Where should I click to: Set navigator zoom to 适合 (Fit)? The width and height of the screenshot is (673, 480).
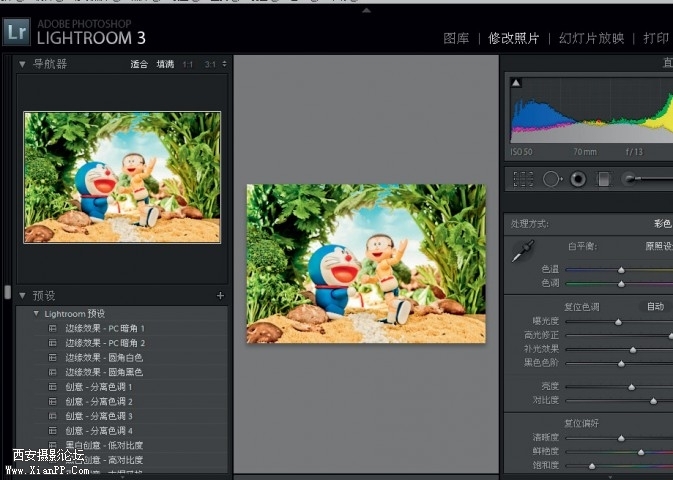pos(138,64)
